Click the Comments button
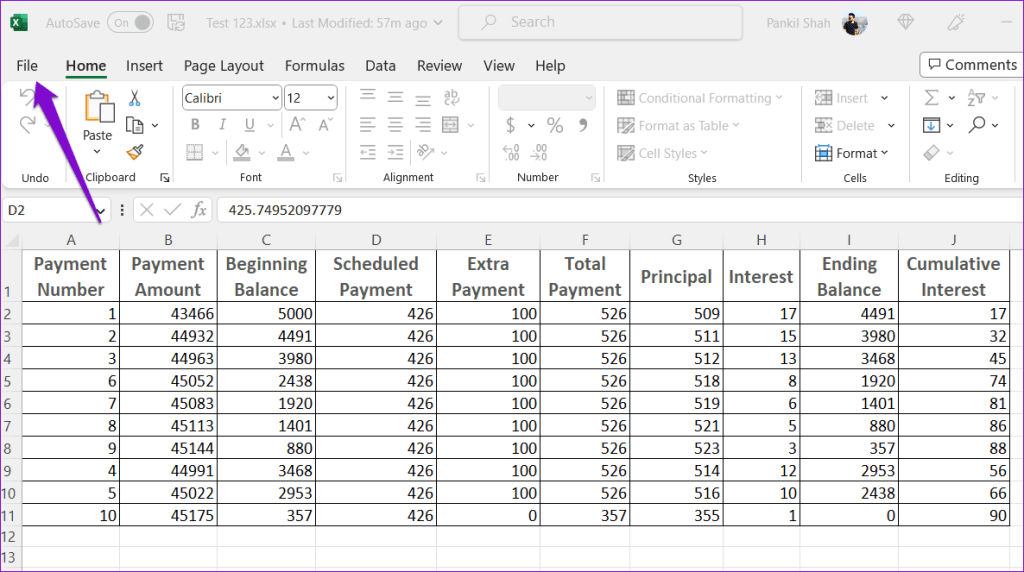 (x=972, y=65)
